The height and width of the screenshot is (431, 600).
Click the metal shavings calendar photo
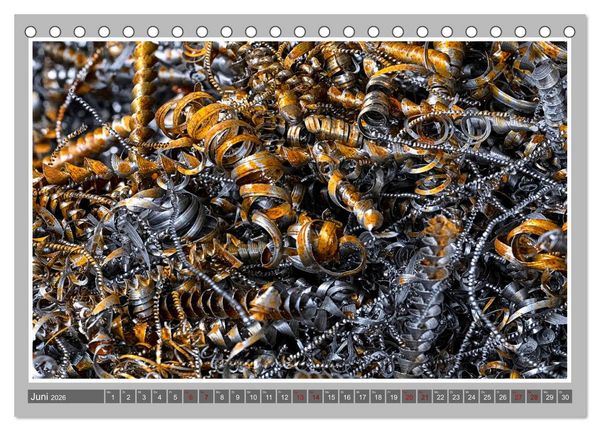(300, 210)
